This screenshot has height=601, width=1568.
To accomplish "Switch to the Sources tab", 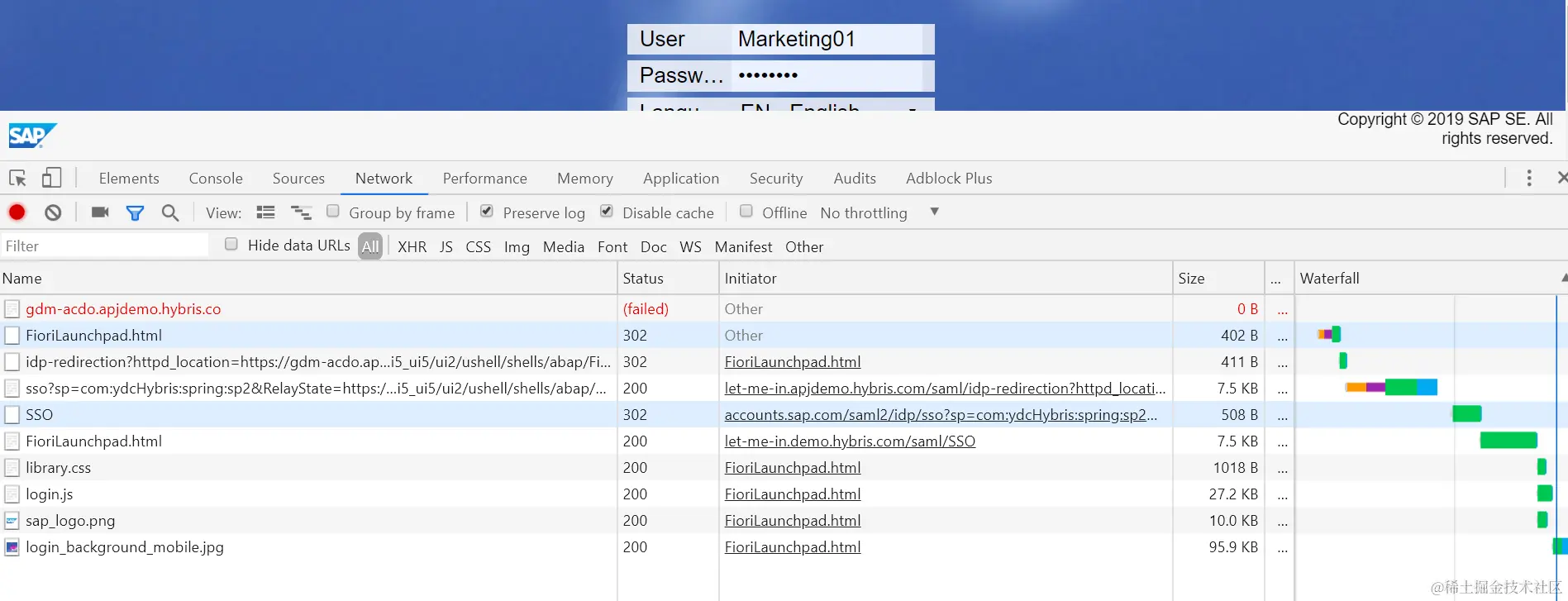I will [x=298, y=178].
